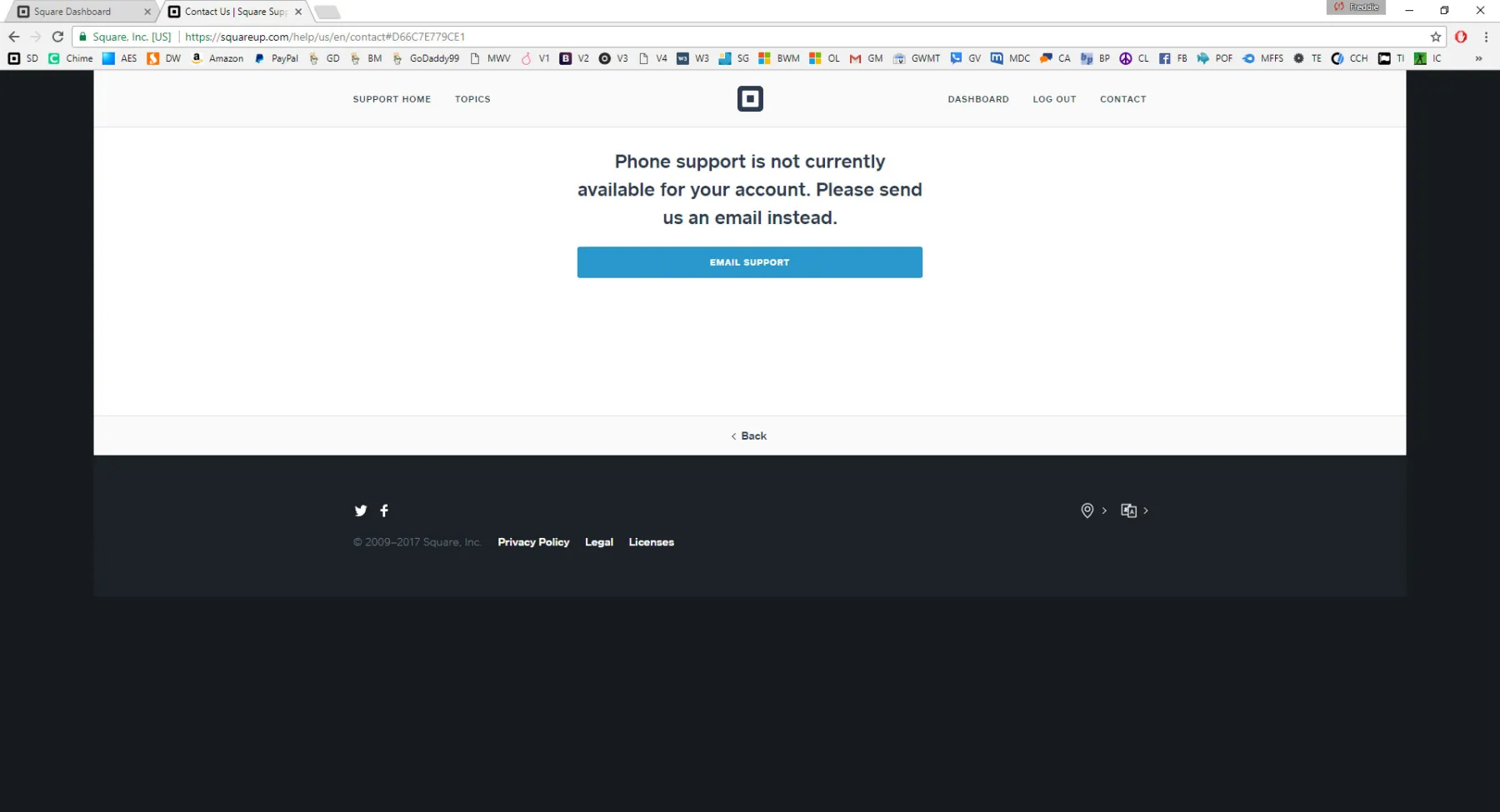This screenshot has width=1500, height=812.
Task: Expand the country location selector
Action: (x=1092, y=511)
